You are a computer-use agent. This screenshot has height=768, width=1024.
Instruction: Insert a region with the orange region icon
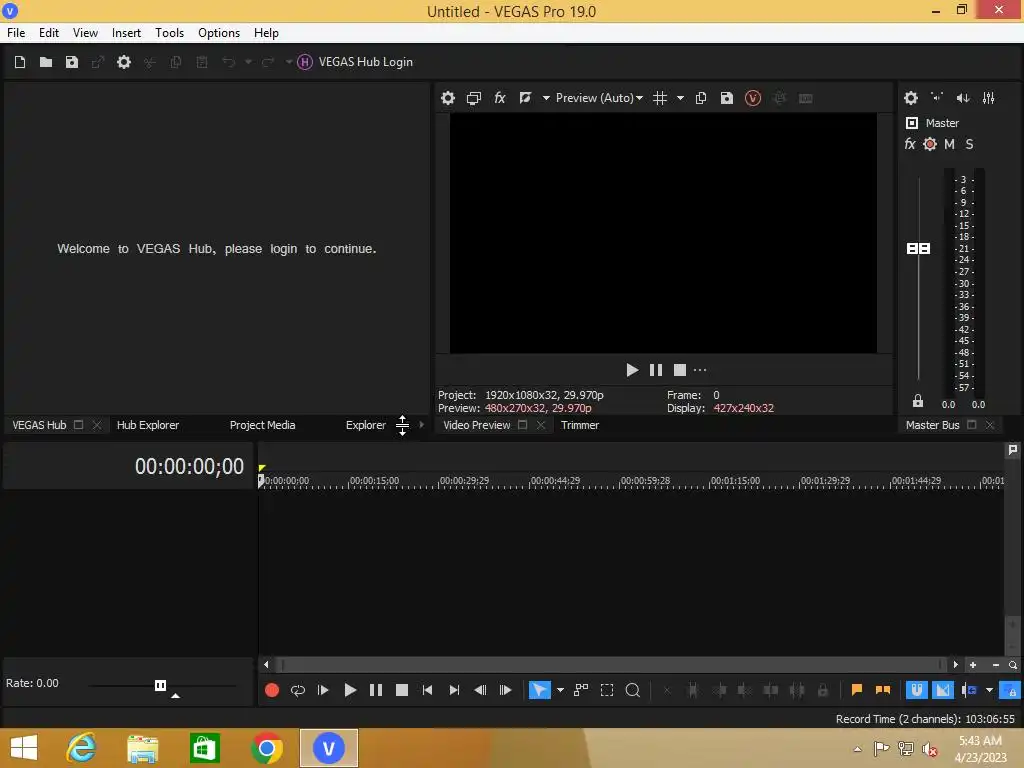click(883, 690)
